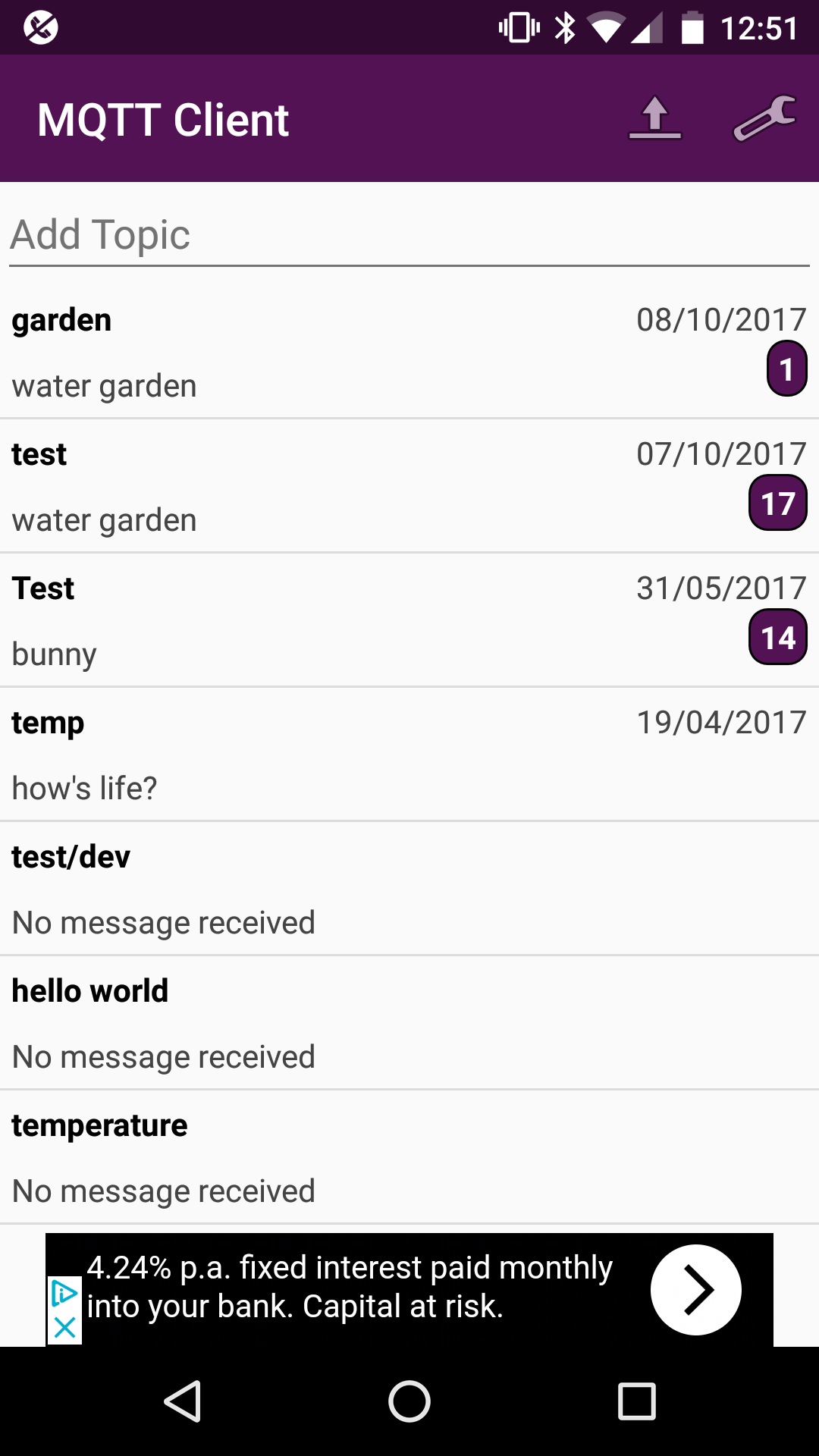This screenshot has height=1456, width=819.
Task: Tap the publish upload arrow icon
Action: click(655, 119)
